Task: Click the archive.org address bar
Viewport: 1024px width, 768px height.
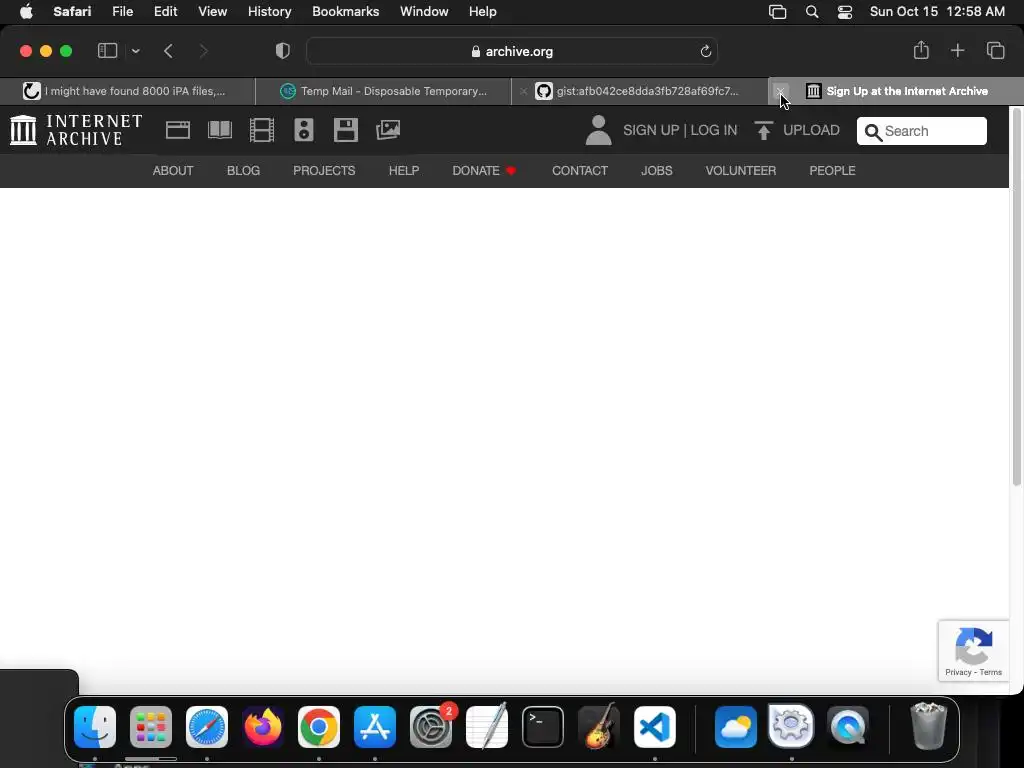Action: click(x=512, y=51)
